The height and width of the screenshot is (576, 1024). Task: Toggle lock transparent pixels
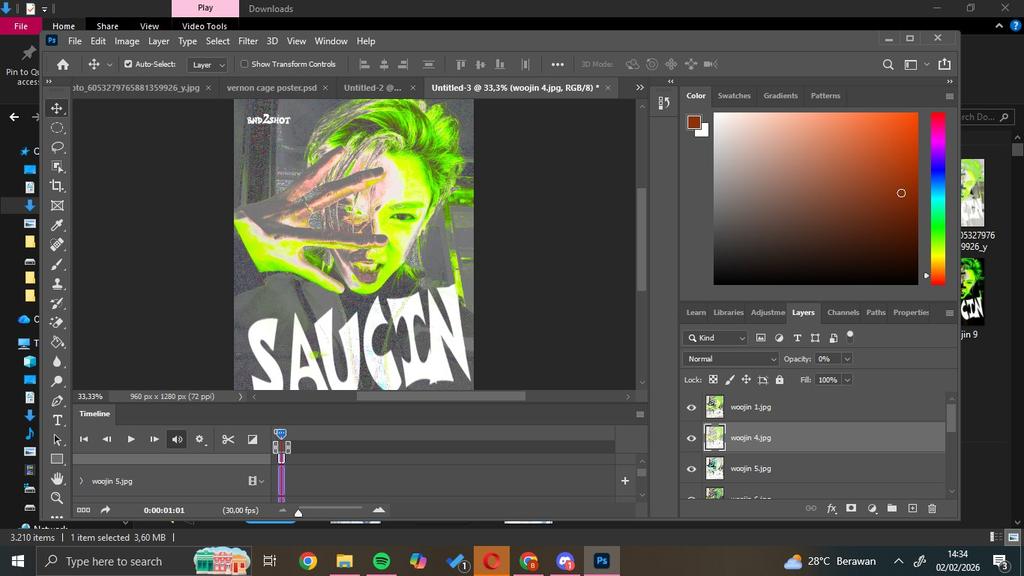coord(713,379)
